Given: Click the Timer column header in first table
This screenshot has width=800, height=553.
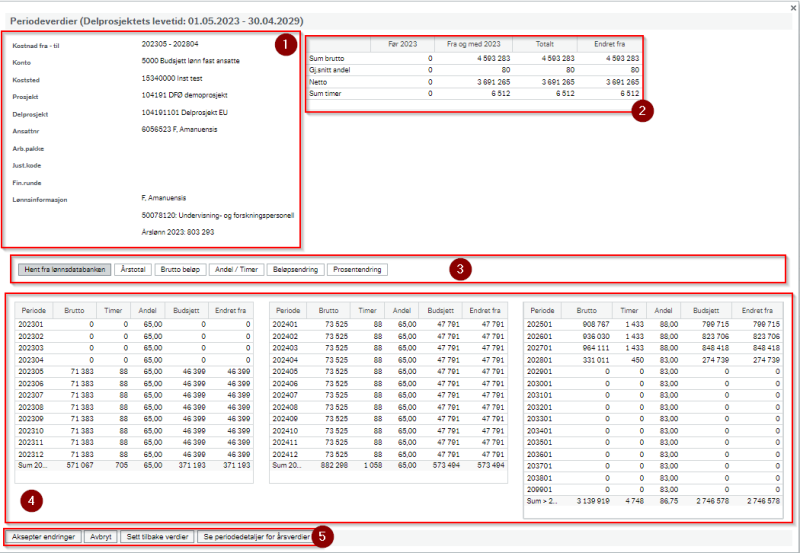Looking at the screenshot, I should 113,310.
